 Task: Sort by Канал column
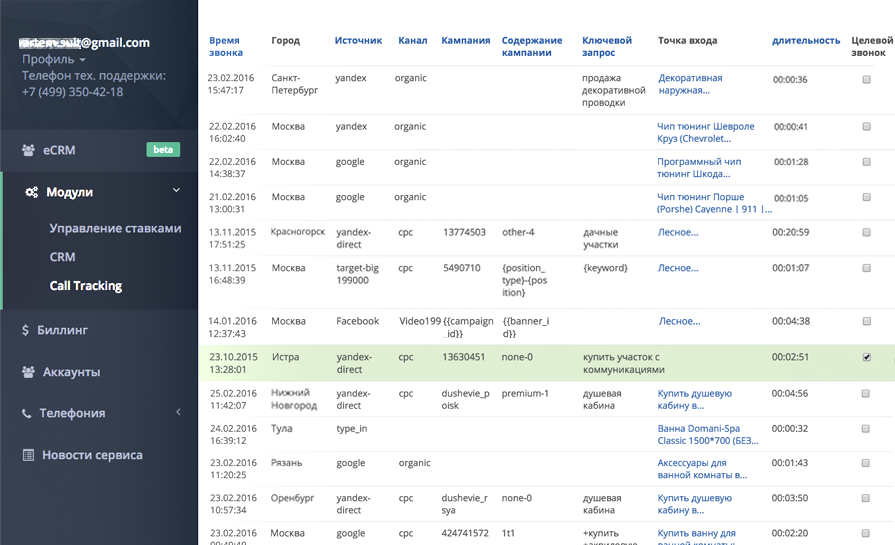pos(413,41)
